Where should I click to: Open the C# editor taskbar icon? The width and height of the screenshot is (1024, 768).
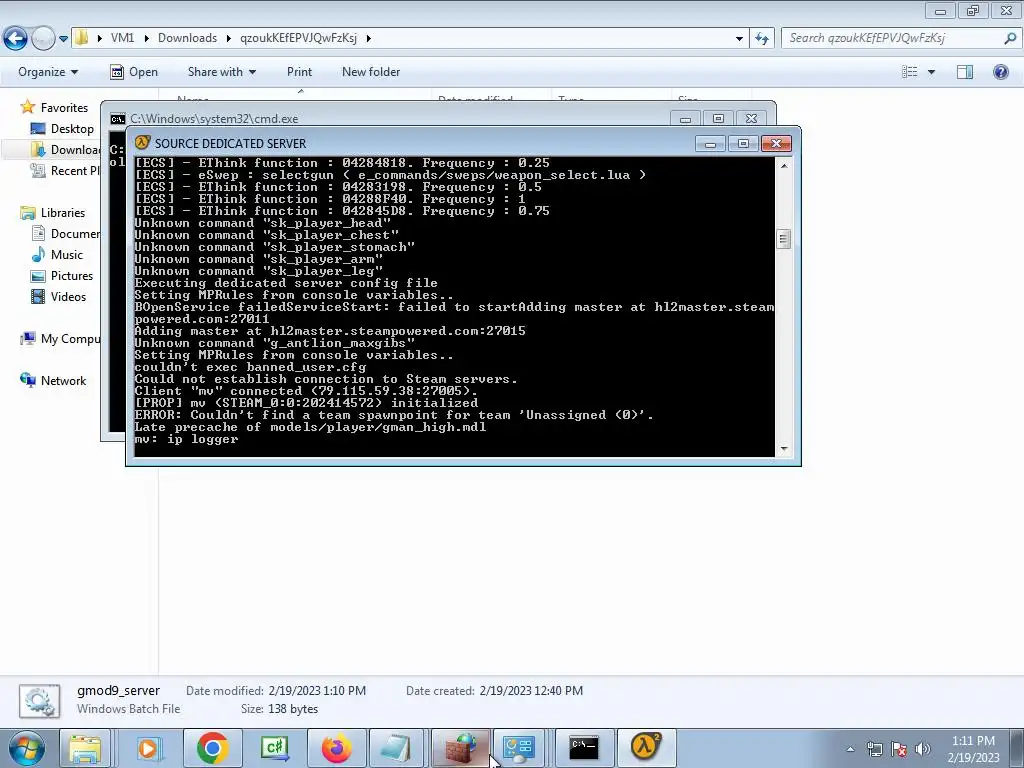pyautogui.click(x=274, y=748)
